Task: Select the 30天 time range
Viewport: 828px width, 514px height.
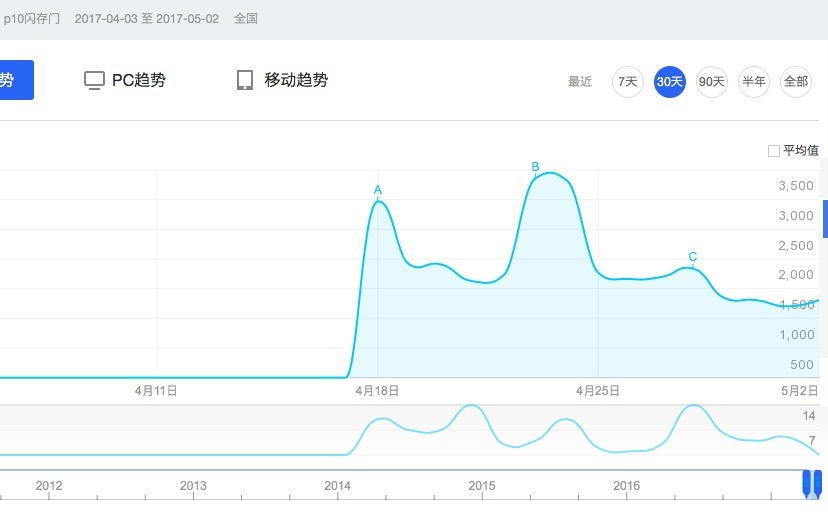Action: click(x=670, y=82)
